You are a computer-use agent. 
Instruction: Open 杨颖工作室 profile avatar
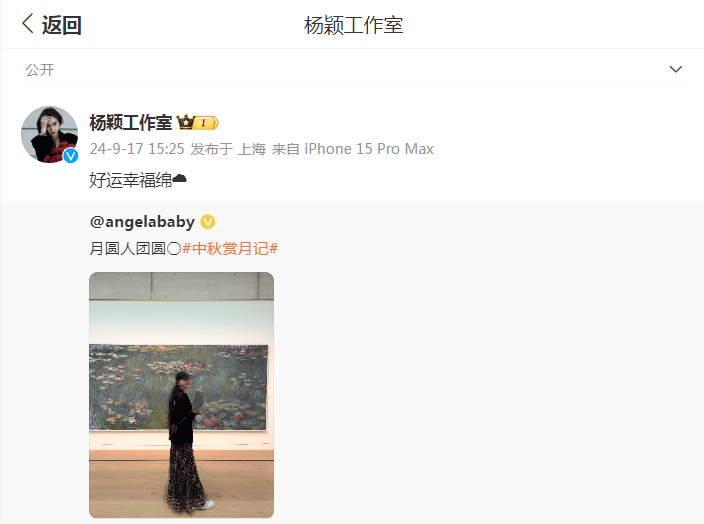pyautogui.click(x=49, y=134)
